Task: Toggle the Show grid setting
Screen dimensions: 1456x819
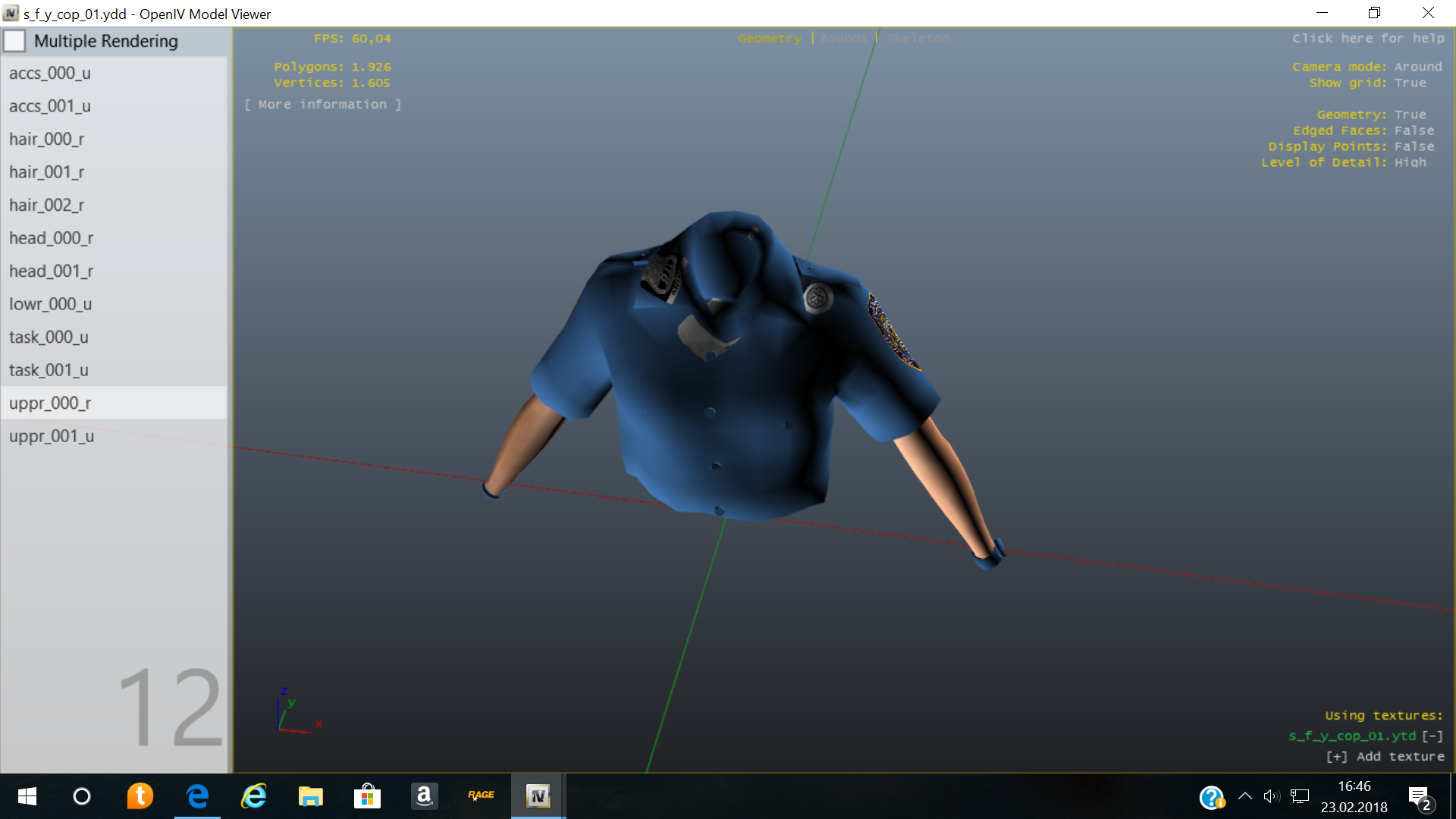Action: [x=1409, y=83]
